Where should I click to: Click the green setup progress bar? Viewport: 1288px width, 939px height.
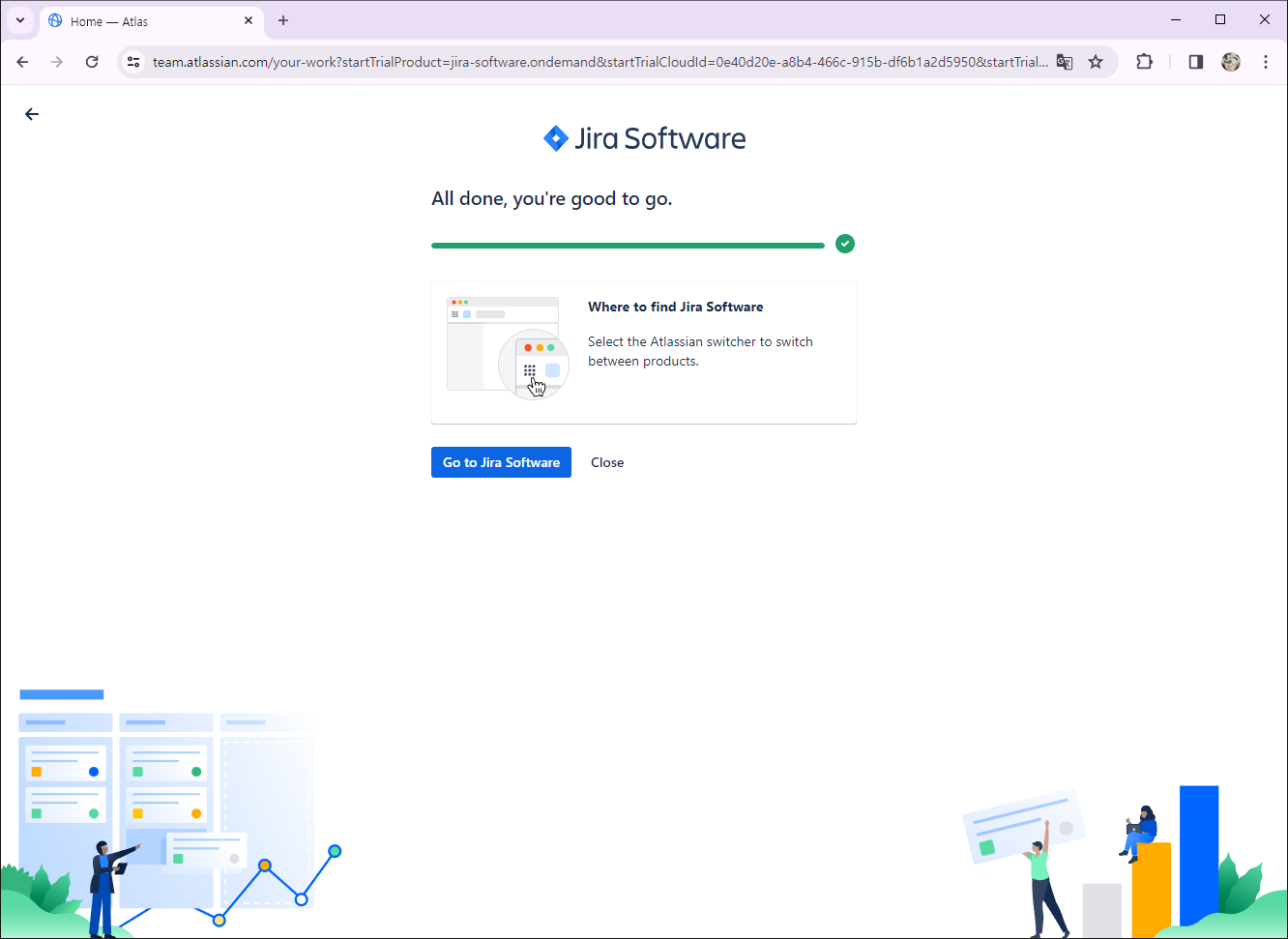[628, 246]
